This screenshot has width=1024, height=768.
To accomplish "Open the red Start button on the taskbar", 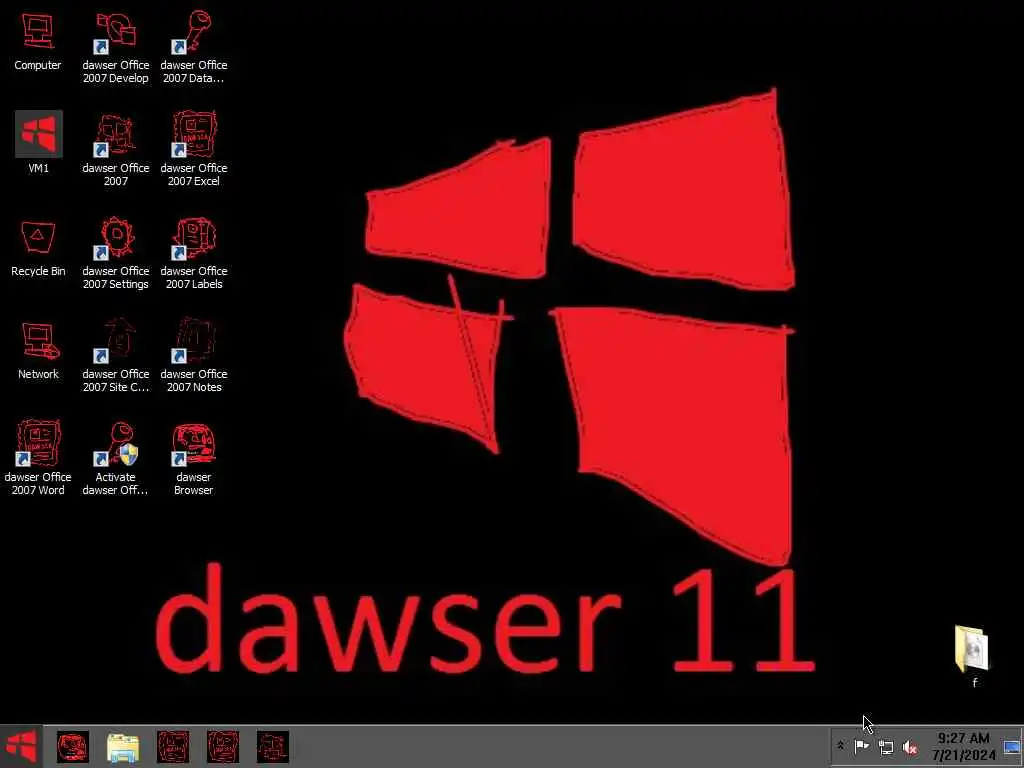I will [x=21, y=746].
